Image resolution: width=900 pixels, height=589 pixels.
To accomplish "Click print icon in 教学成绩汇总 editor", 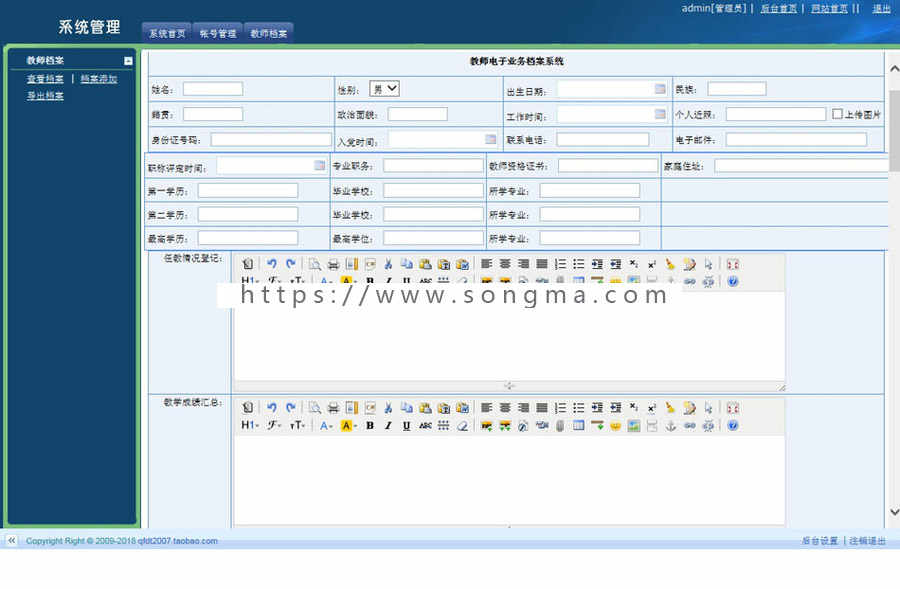I will tap(333, 408).
